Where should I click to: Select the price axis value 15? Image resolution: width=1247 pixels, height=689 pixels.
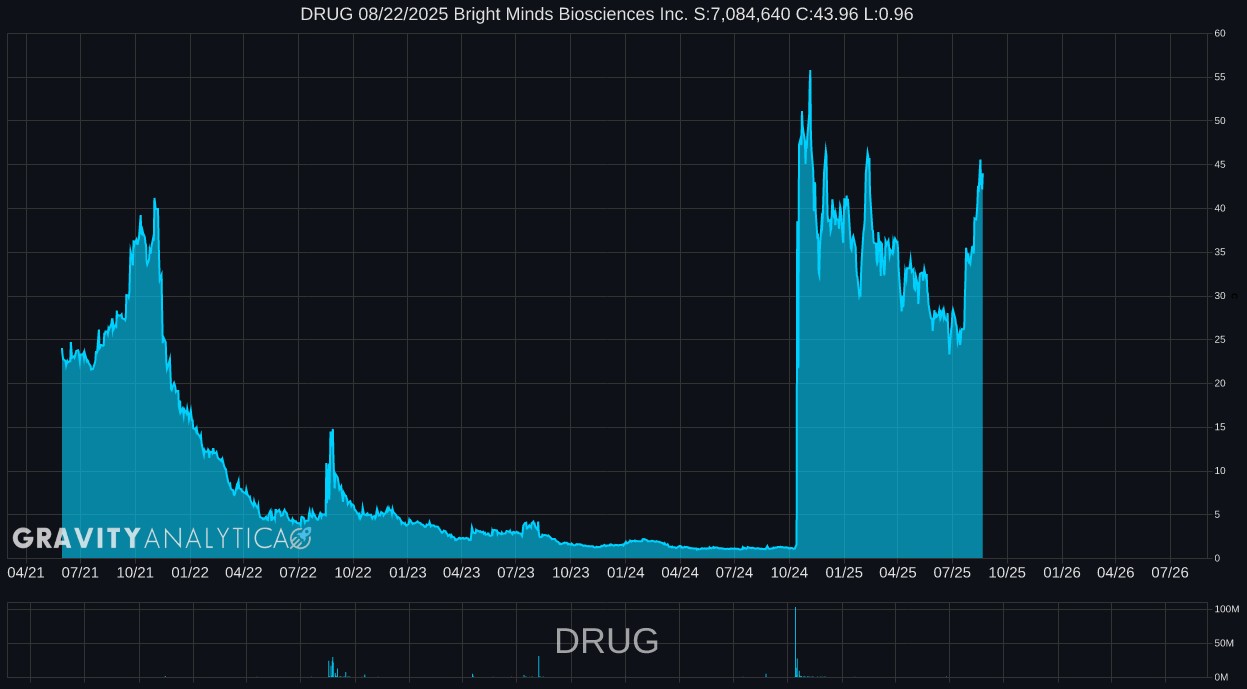click(1220, 428)
